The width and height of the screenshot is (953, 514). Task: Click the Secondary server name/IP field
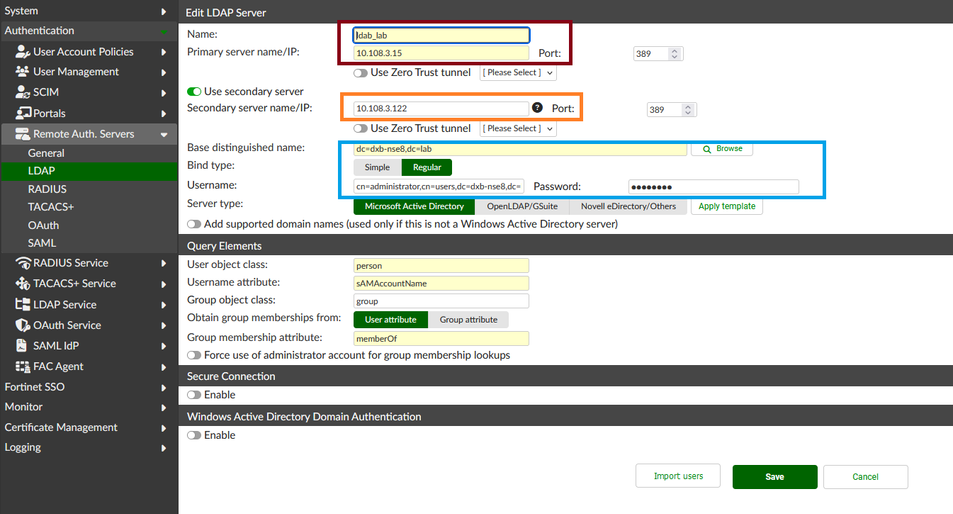click(x=441, y=109)
